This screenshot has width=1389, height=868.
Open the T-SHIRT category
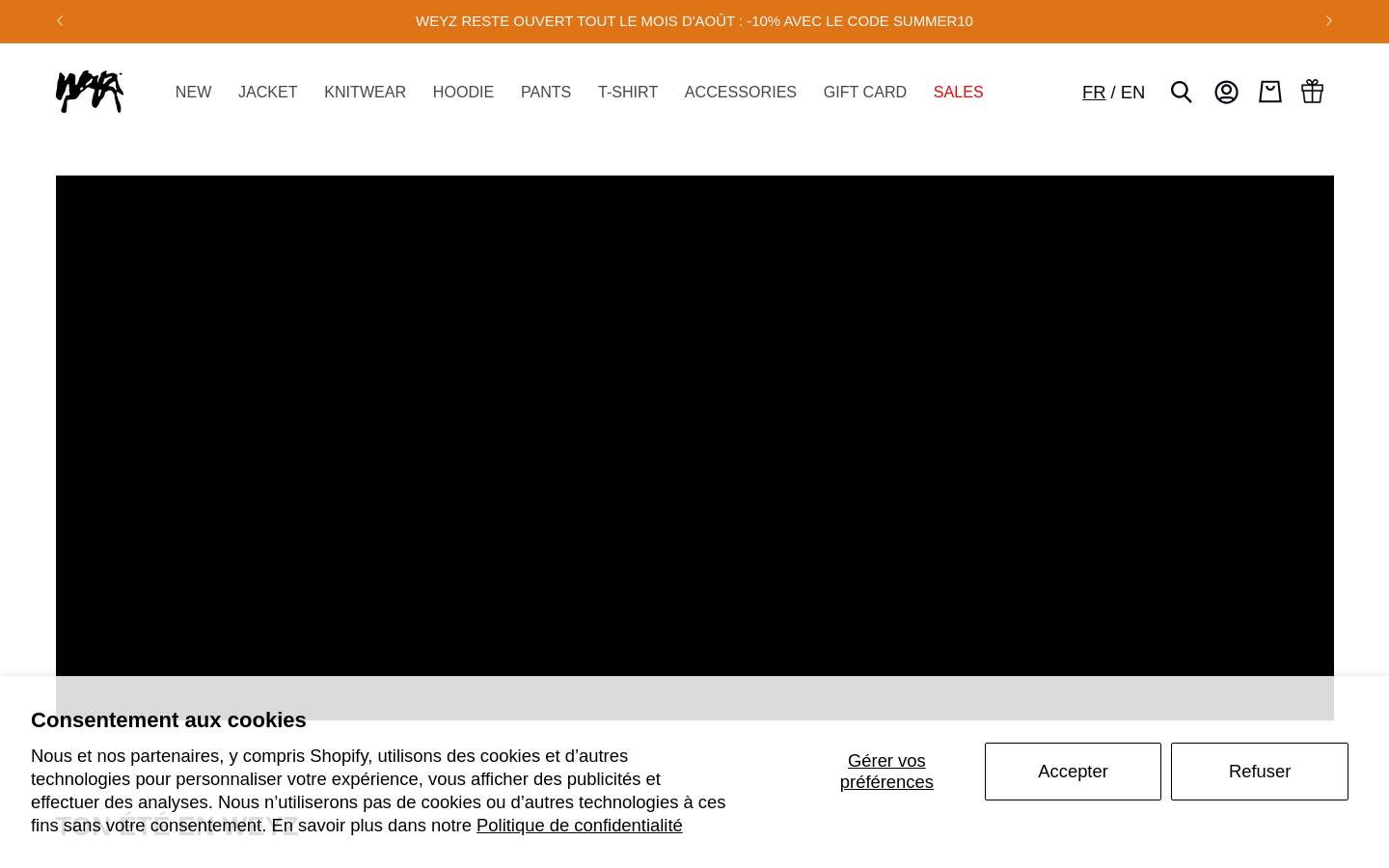[x=628, y=93]
